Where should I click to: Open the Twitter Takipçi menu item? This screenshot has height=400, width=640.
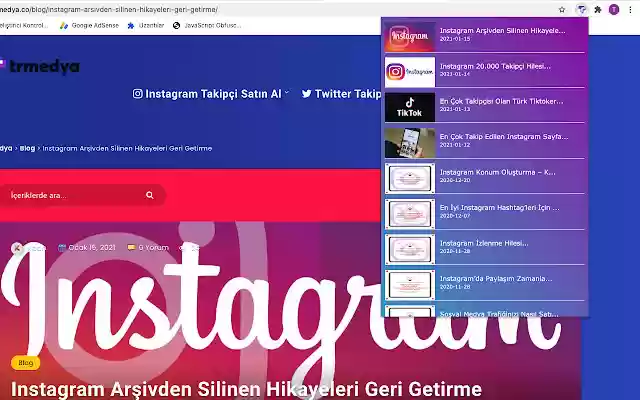(341, 94)
